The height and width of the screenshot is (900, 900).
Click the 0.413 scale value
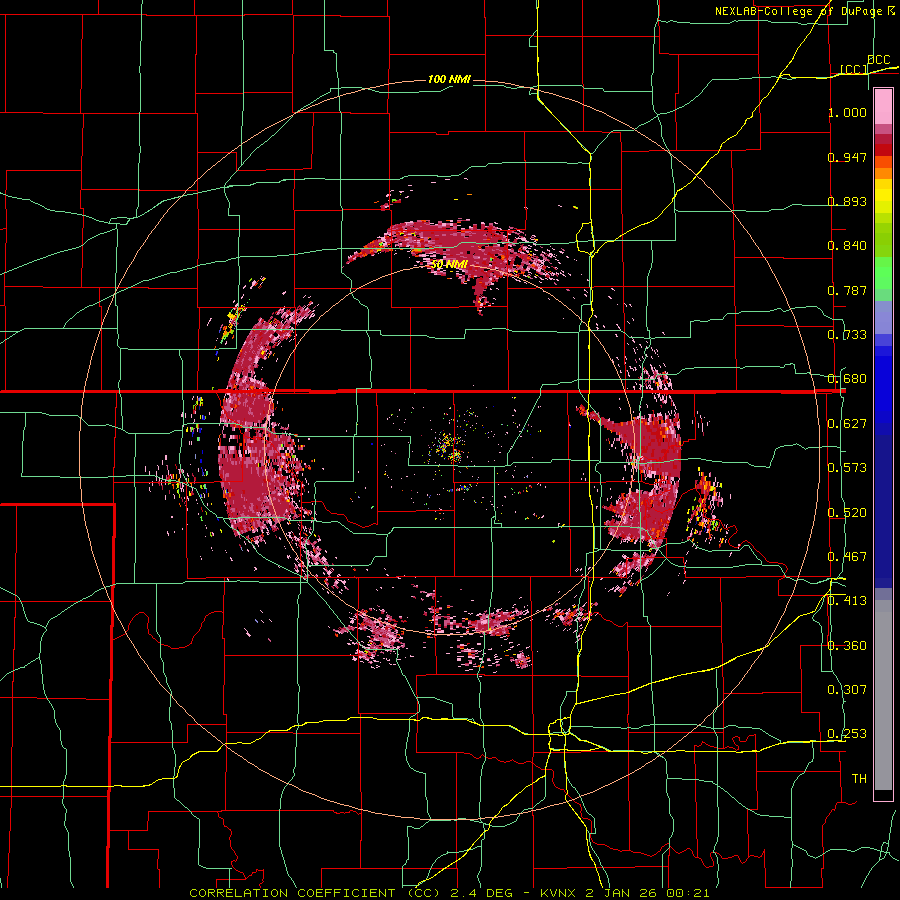coord(847,601)
